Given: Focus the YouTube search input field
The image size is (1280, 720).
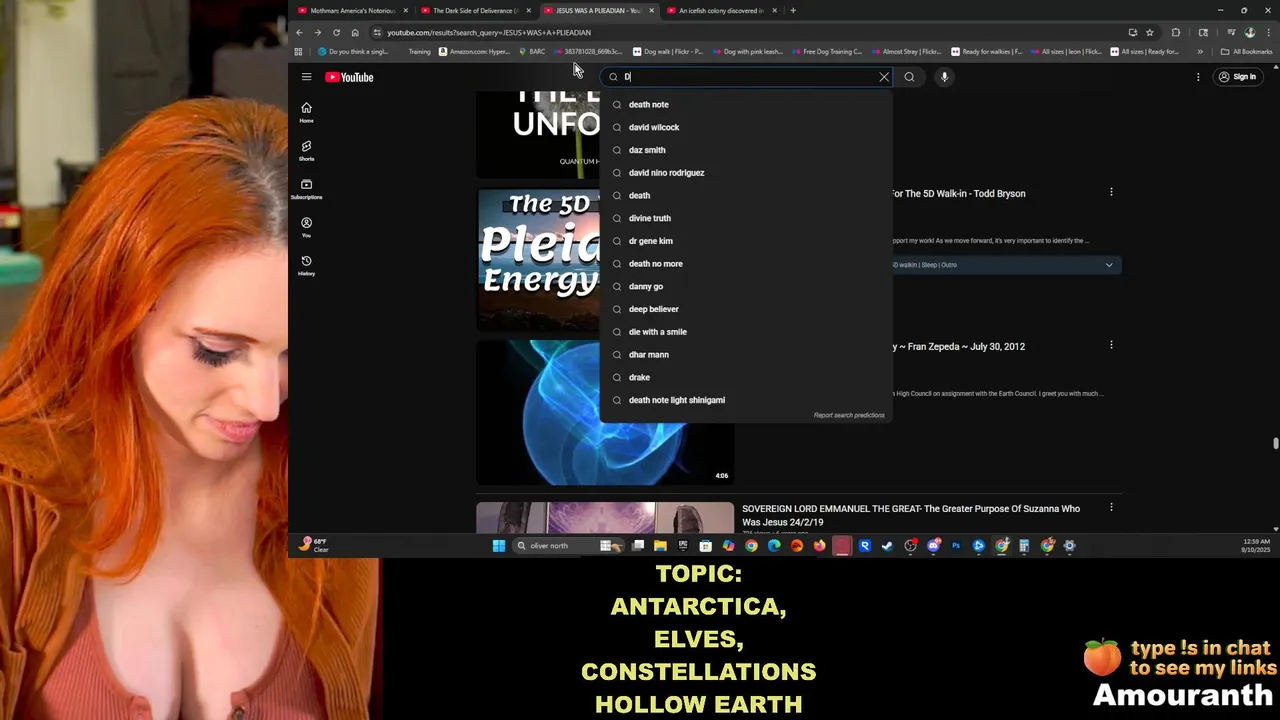Looking at the screenshot, I should 748,77.
